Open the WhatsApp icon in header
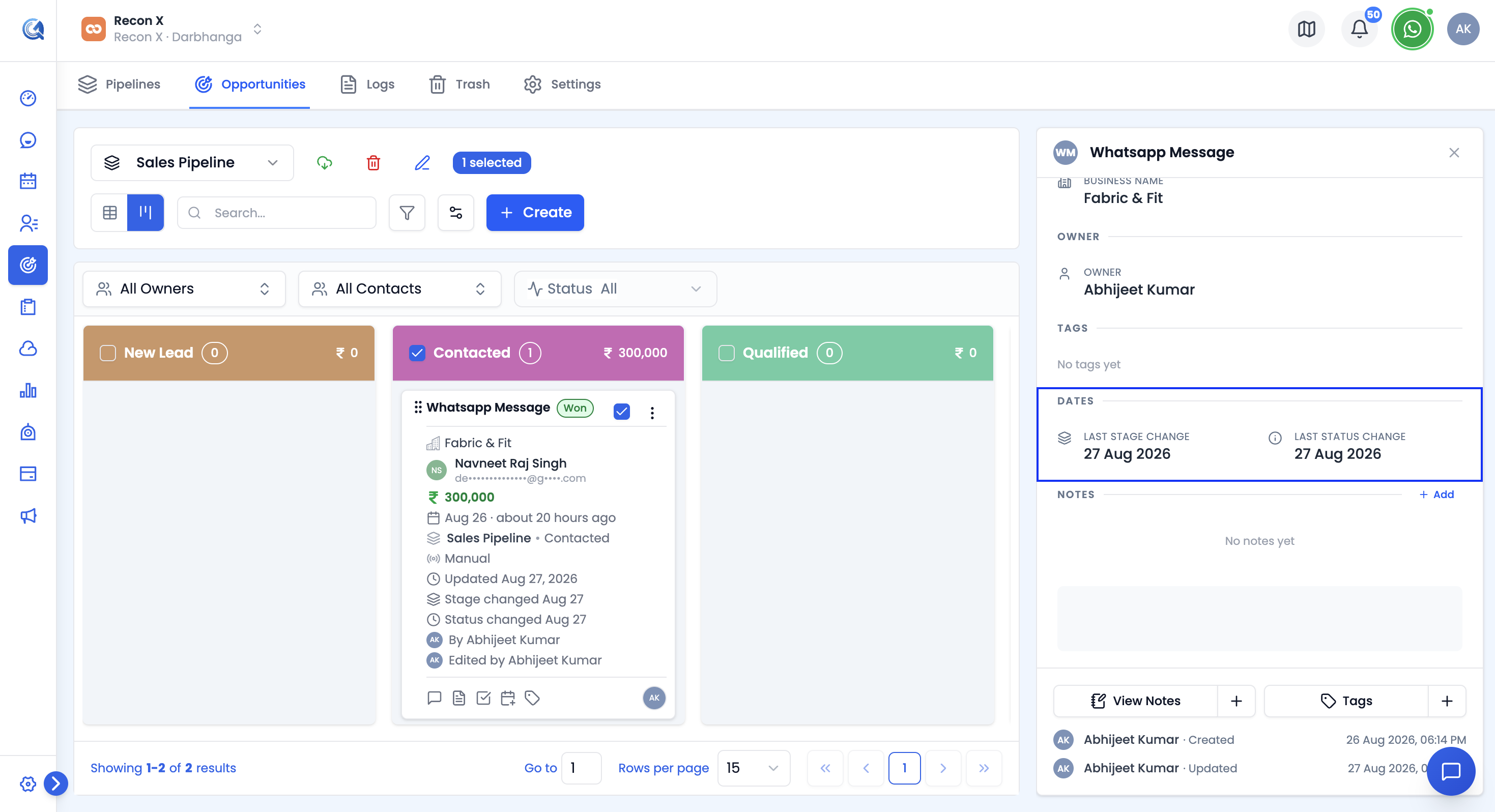The image size is (1495, 812). coord(1412,29)
